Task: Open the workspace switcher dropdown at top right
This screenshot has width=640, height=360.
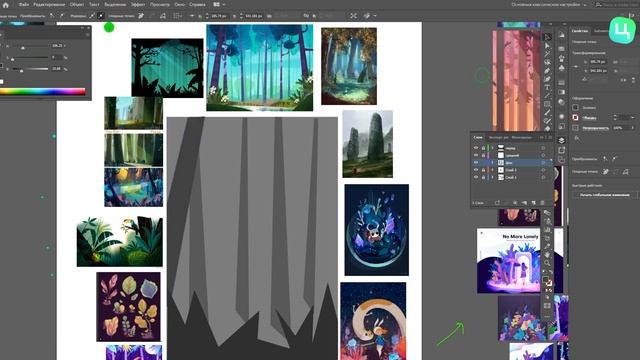Action: pyautogui.click(x=549, y=4)
